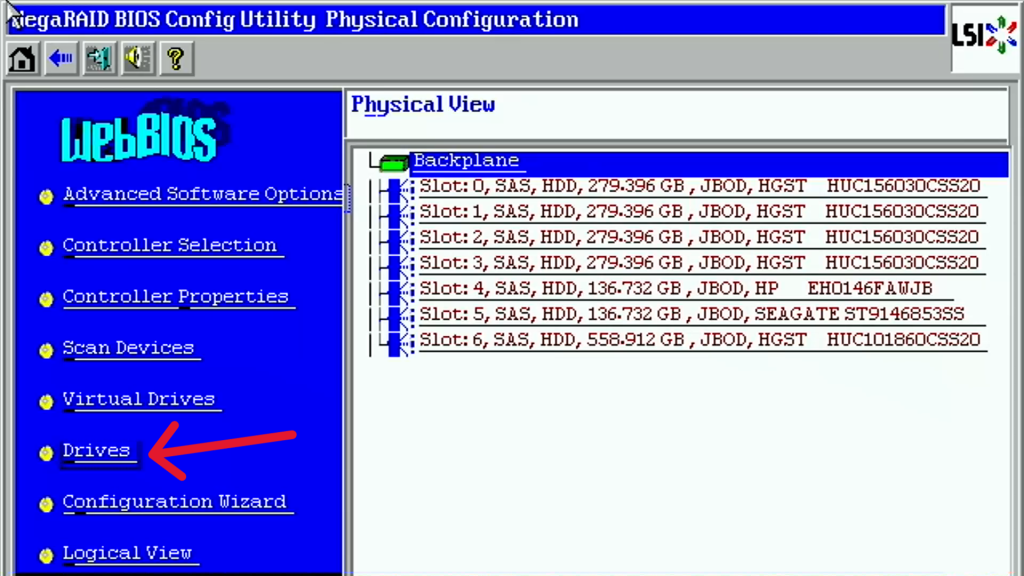Click the yellow bullet beside Logical View
The image size is (1024, 576).
coord(46,555)
